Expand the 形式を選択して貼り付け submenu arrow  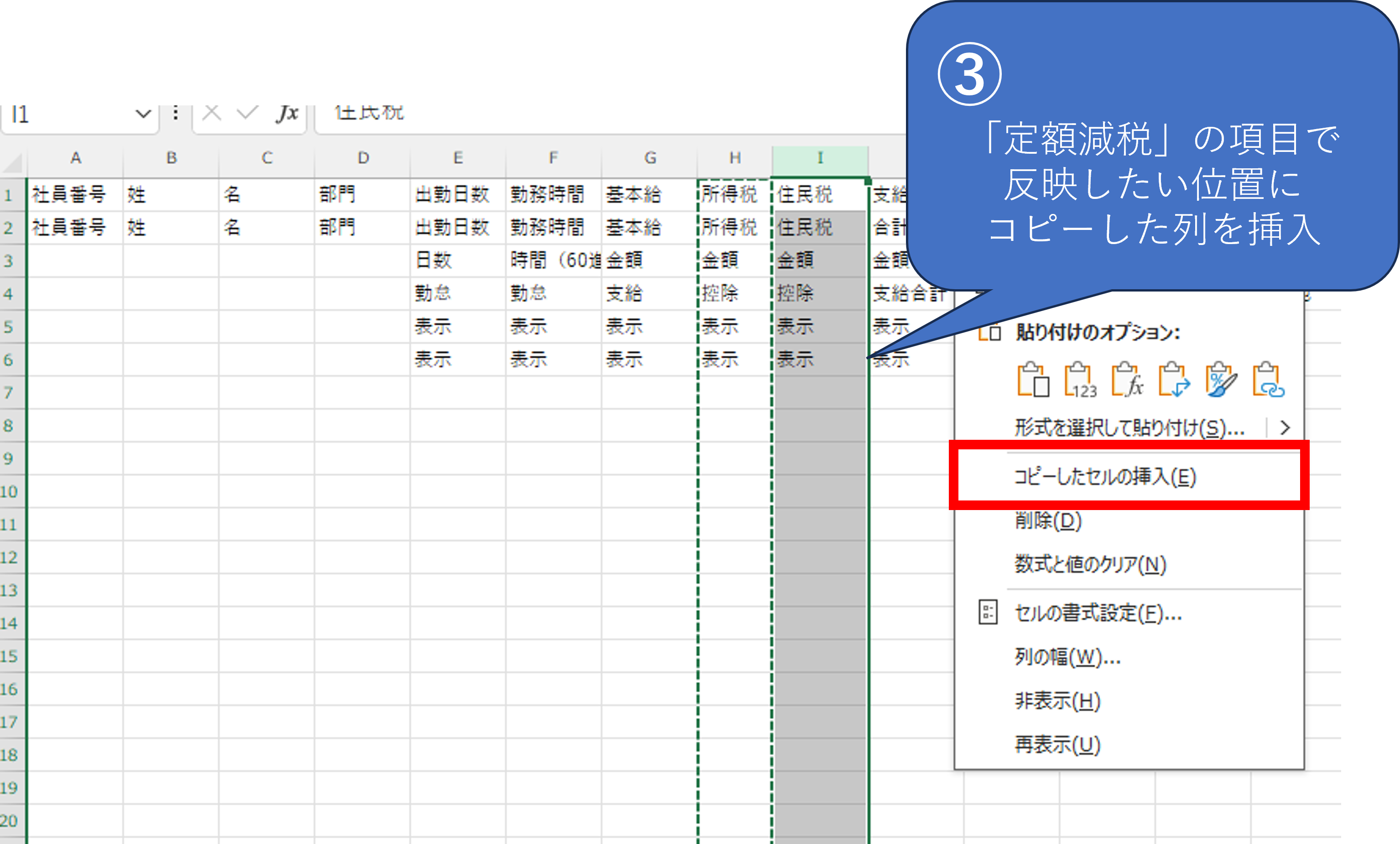tap(1285, 427)
